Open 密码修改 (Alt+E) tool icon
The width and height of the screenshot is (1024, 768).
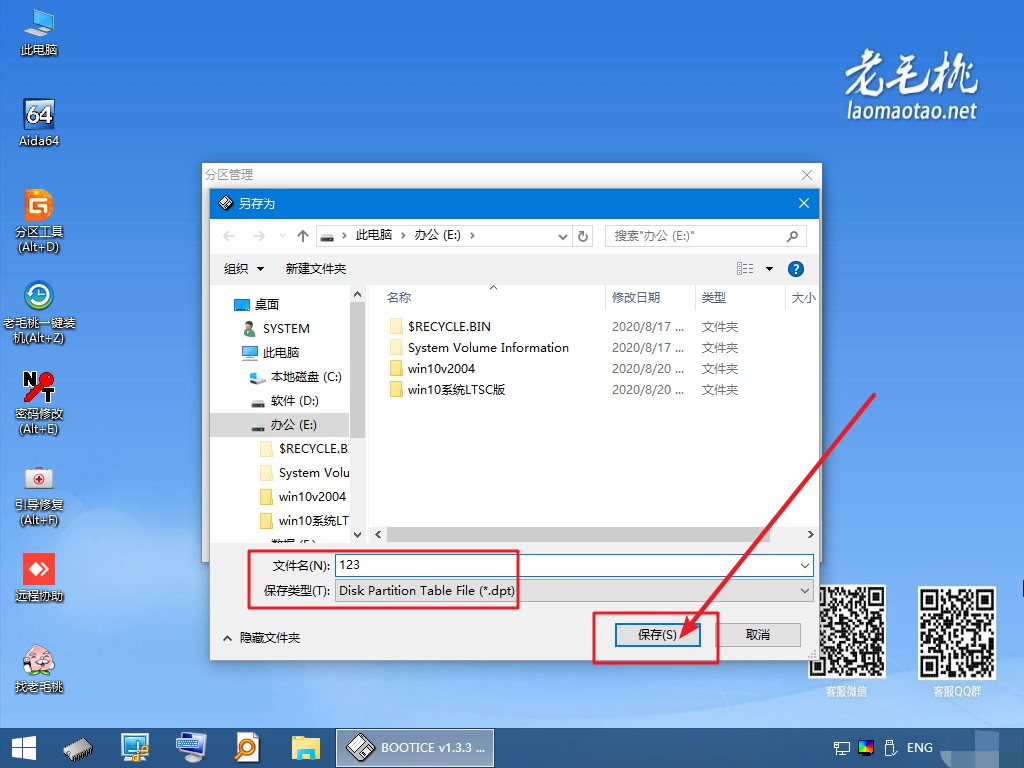[x=39, y=403]
